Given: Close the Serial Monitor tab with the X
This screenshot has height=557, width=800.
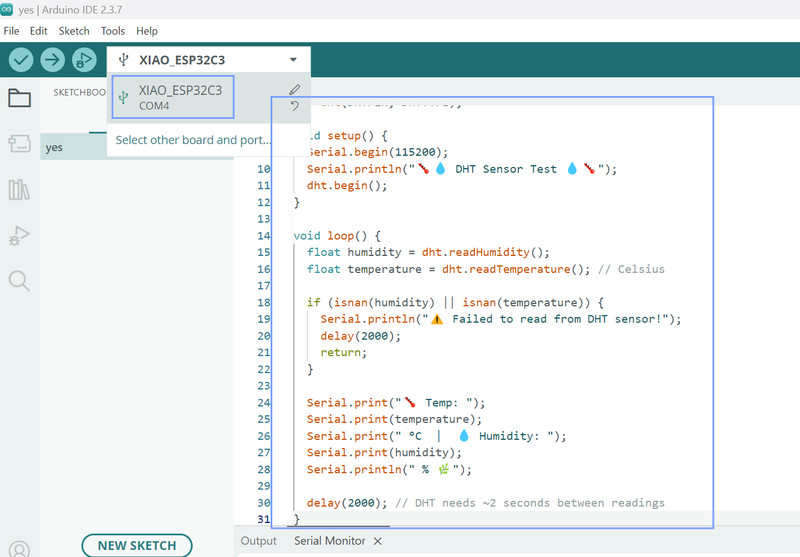Looking at the screenshot, I should tap(378, 541).
